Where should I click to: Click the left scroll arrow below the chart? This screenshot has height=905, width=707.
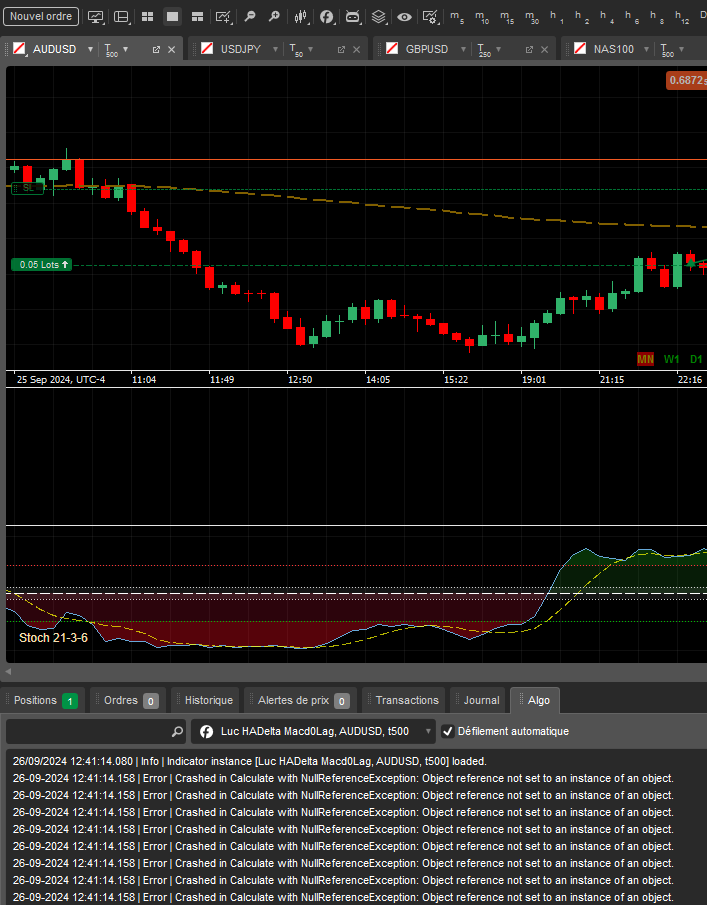pyautogui.click(x=8, y=671)
